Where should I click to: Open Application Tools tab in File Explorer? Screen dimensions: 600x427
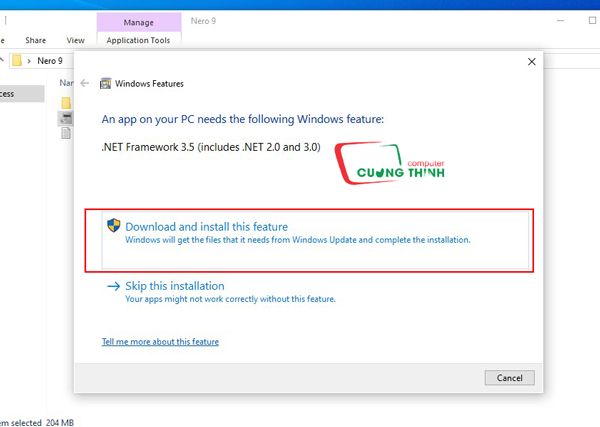(139, 40)
